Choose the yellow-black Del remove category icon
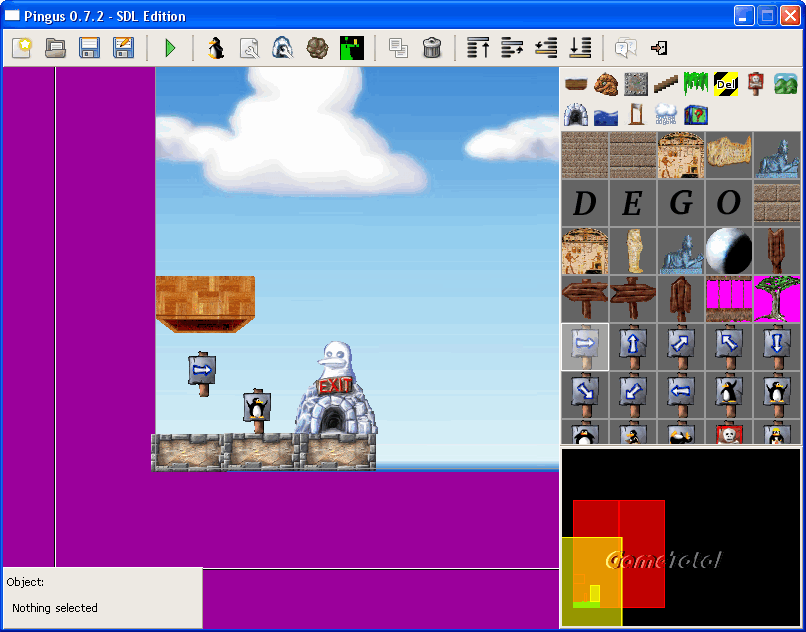 click(x=726, y=84)
